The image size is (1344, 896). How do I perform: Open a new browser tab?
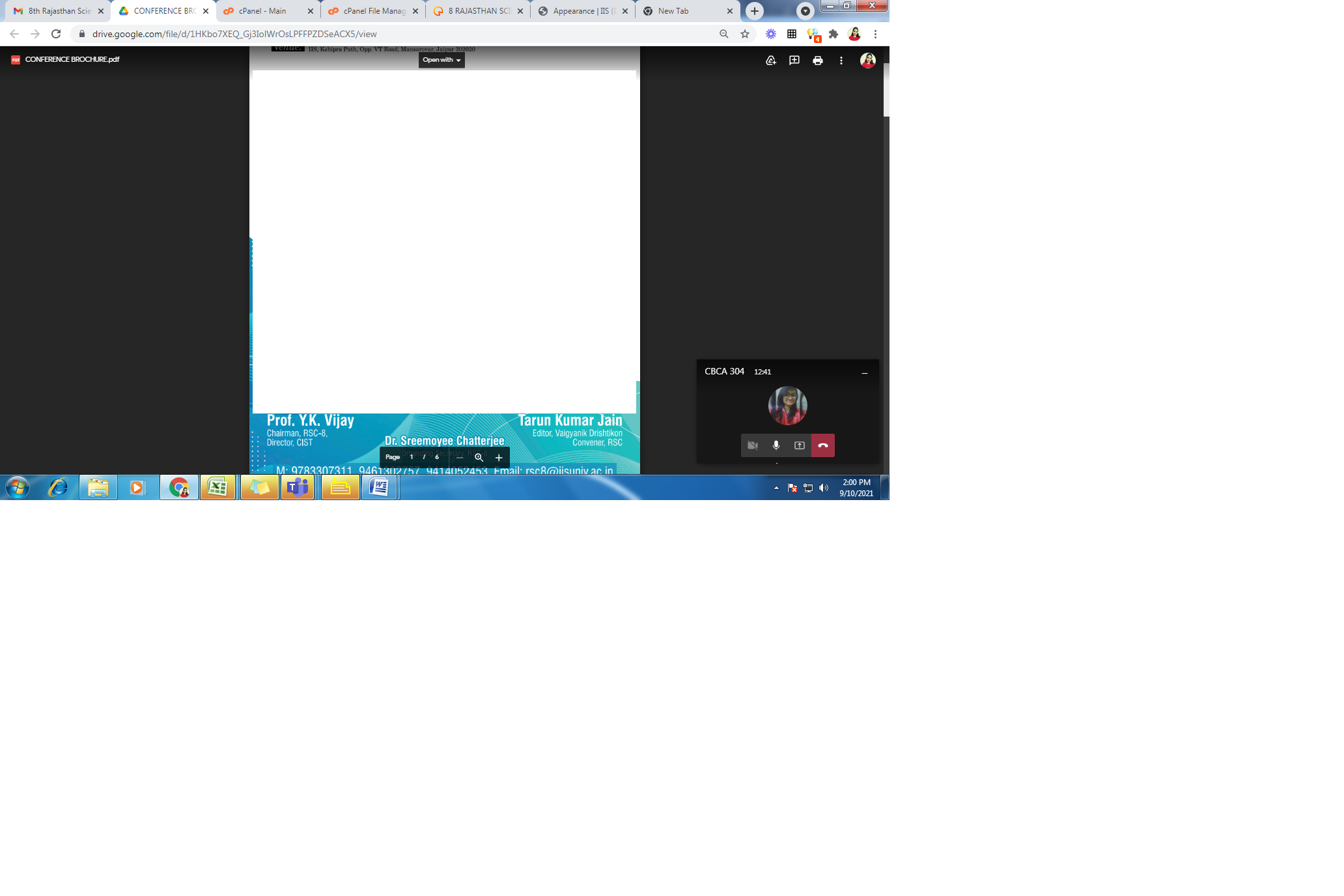(754, 11)
